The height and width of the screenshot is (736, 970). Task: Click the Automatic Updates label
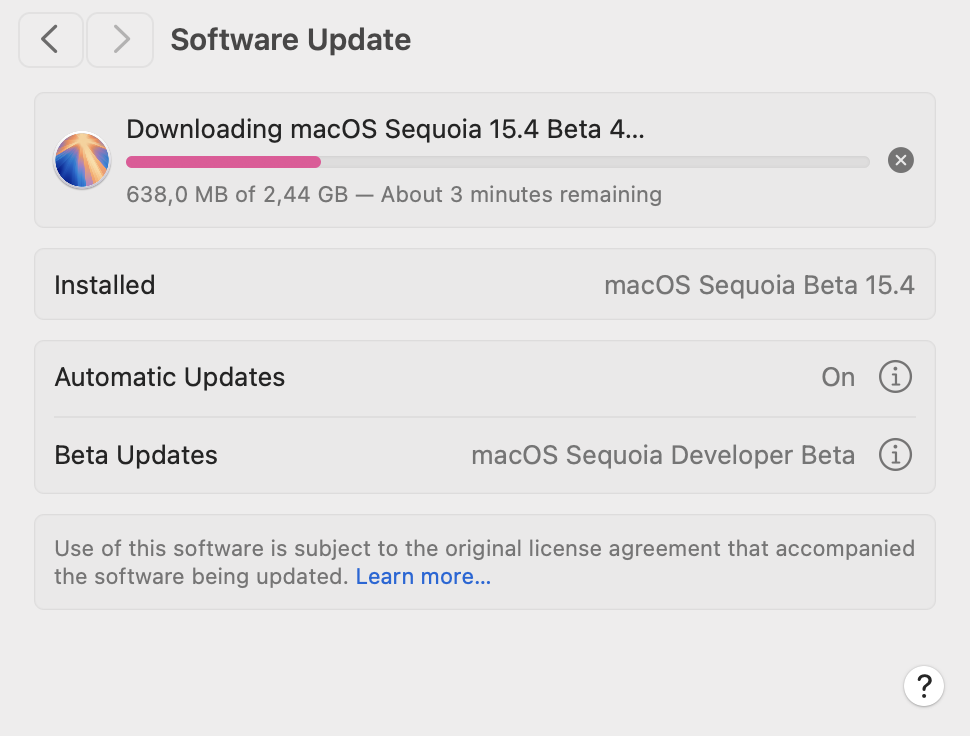coord(170,377)
